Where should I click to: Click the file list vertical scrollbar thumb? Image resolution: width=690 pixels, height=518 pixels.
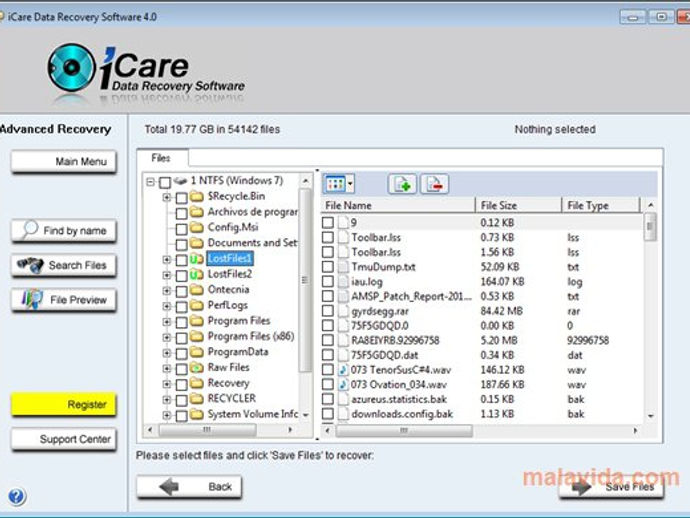click(x=650, y=227)
